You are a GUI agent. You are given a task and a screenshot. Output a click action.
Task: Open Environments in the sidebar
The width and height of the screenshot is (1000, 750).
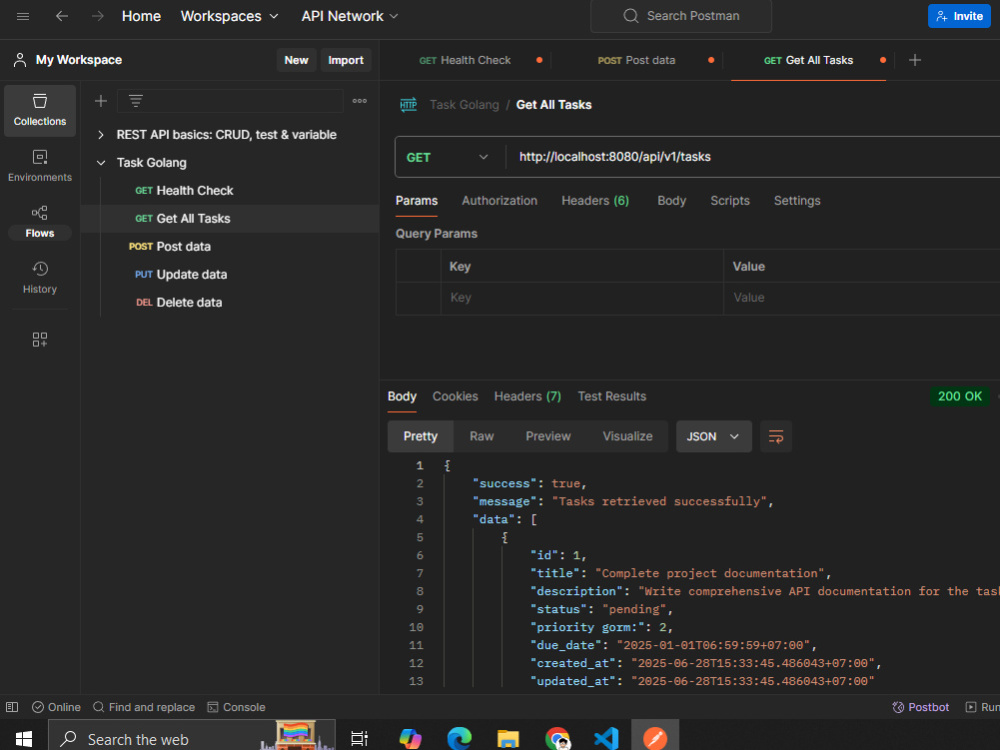pos(40,166)
